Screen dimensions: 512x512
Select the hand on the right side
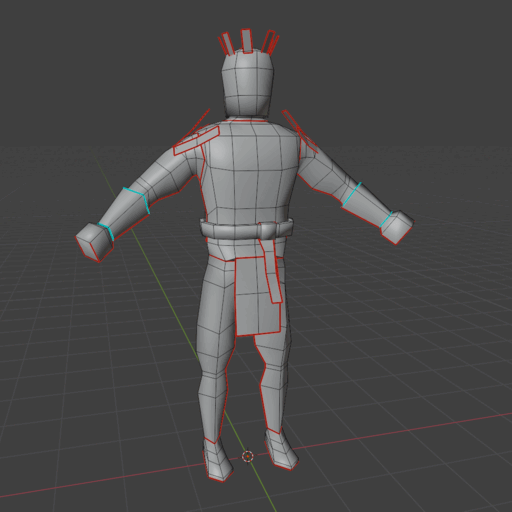pos(397,227)
